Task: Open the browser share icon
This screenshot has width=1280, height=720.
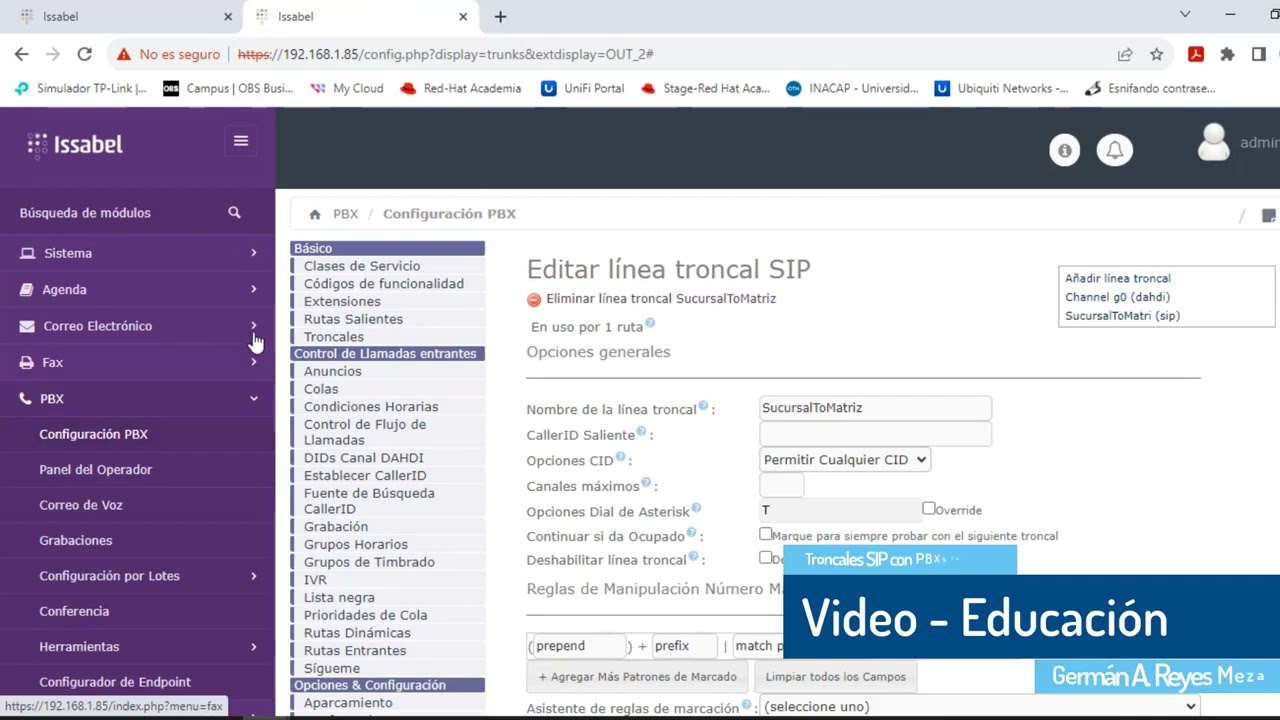Action: point(1125,54)
